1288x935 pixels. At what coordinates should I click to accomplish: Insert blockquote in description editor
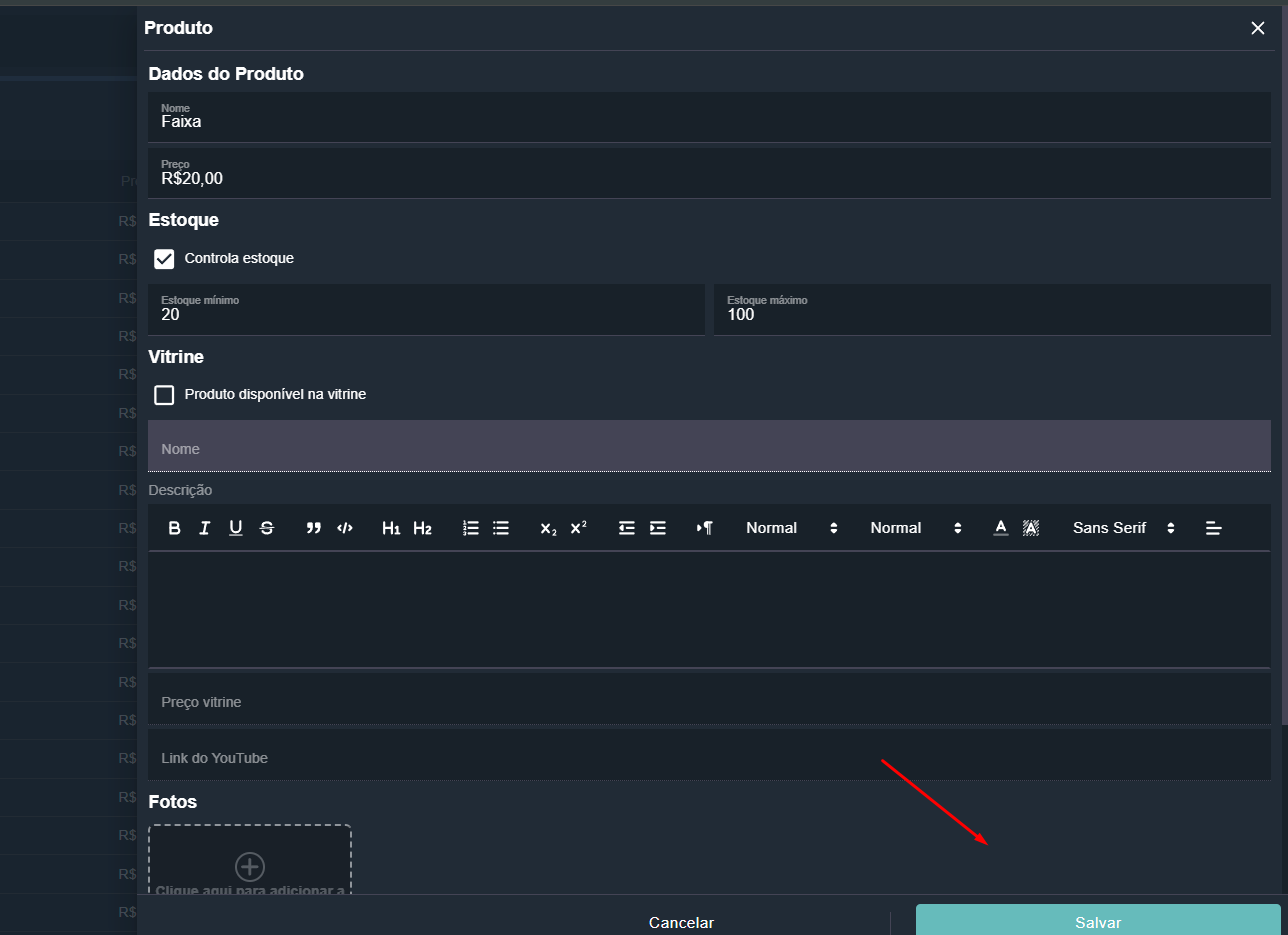tap(314, 528)
